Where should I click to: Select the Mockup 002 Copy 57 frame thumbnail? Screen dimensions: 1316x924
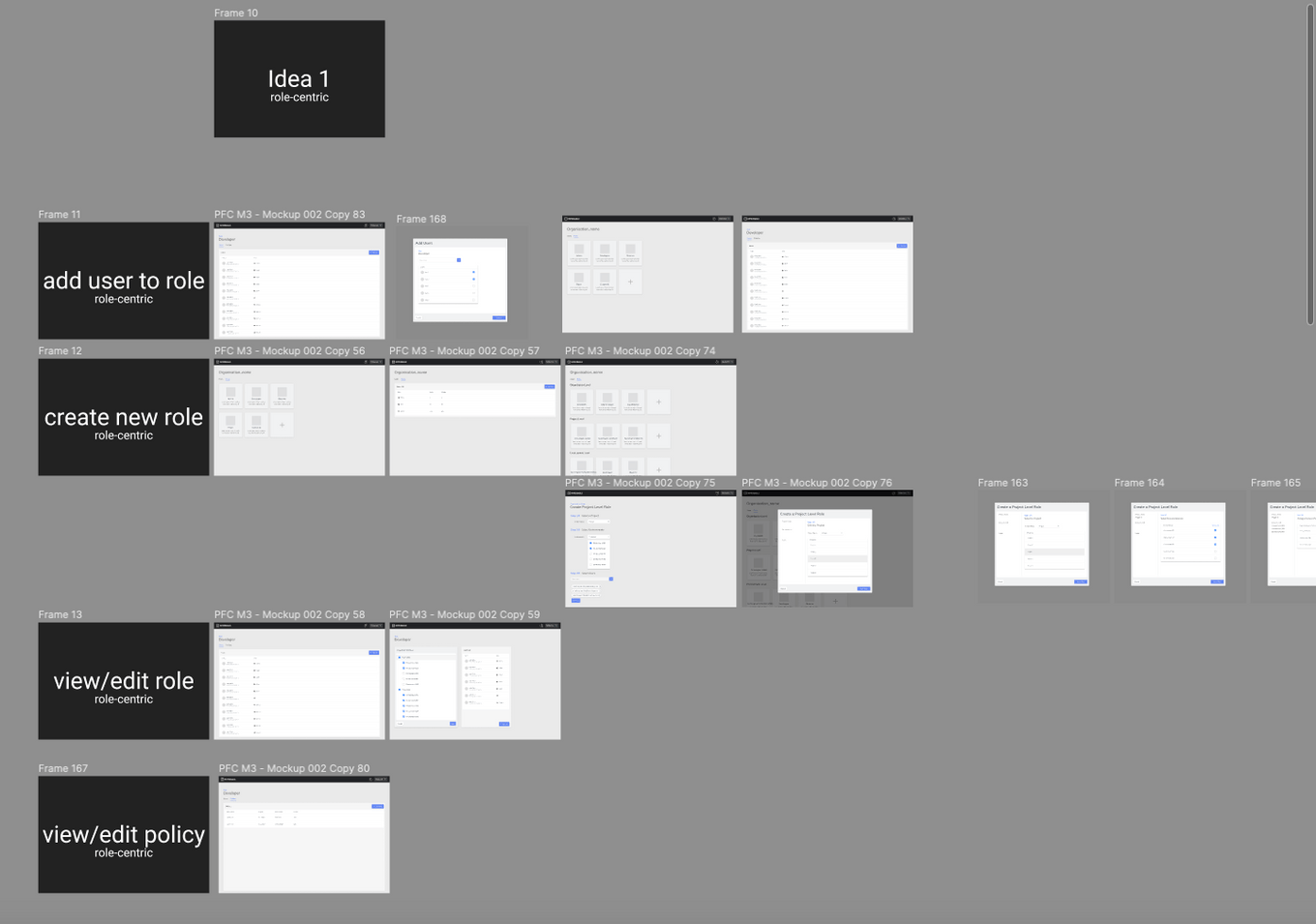[x=475, y=417]
